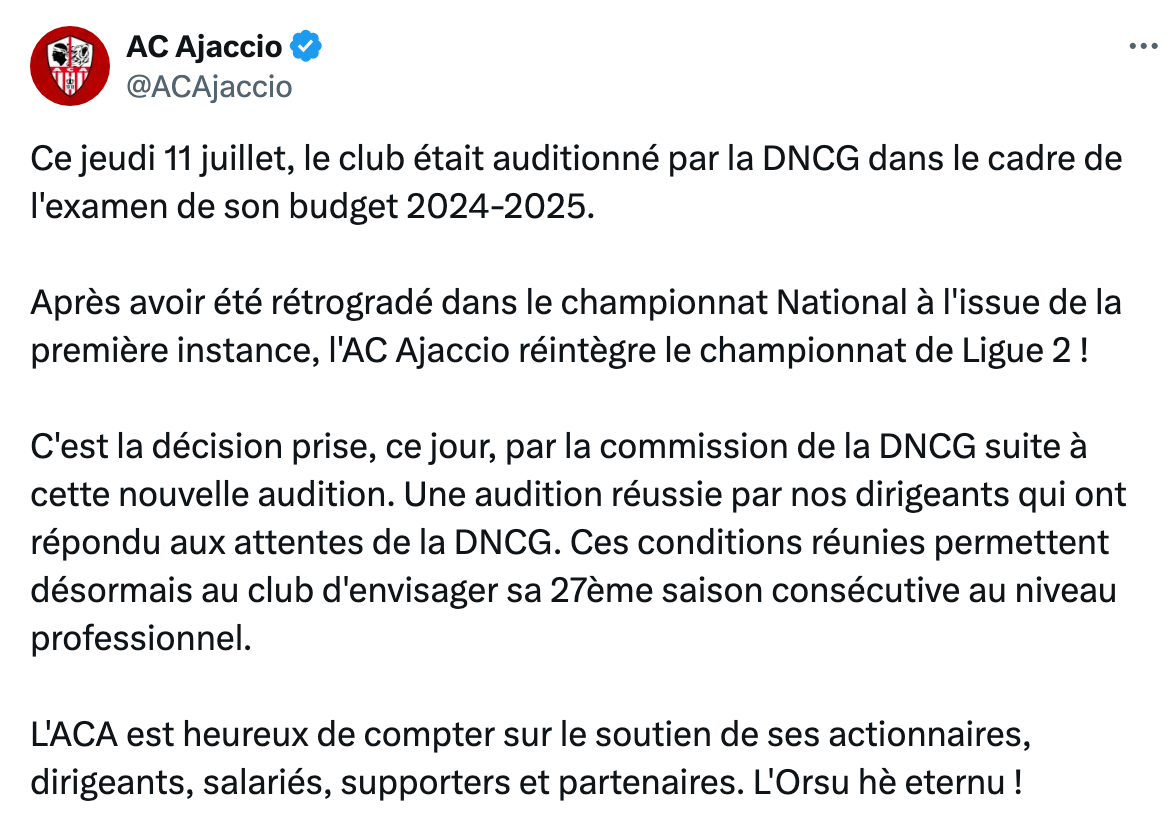This screenshot has height=822, width=1170.
Task: Click 'DNCG' in the first sentence
Action: [811, 159]
